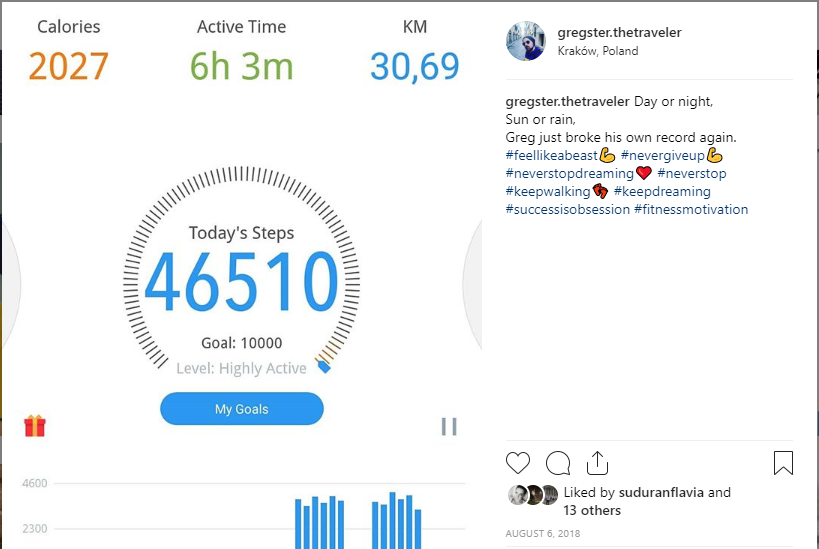Viewport: 819px width, 549px height.
Task: Open the red gift box icon
Action: point(35,426)
